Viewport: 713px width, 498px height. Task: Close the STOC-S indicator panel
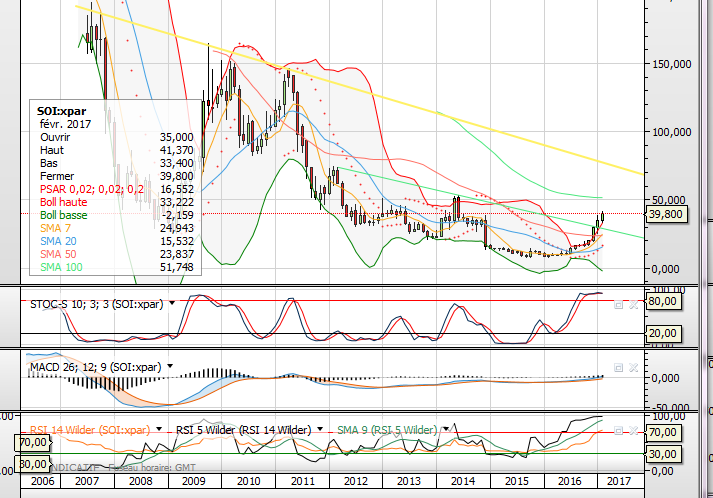point(632,304)
